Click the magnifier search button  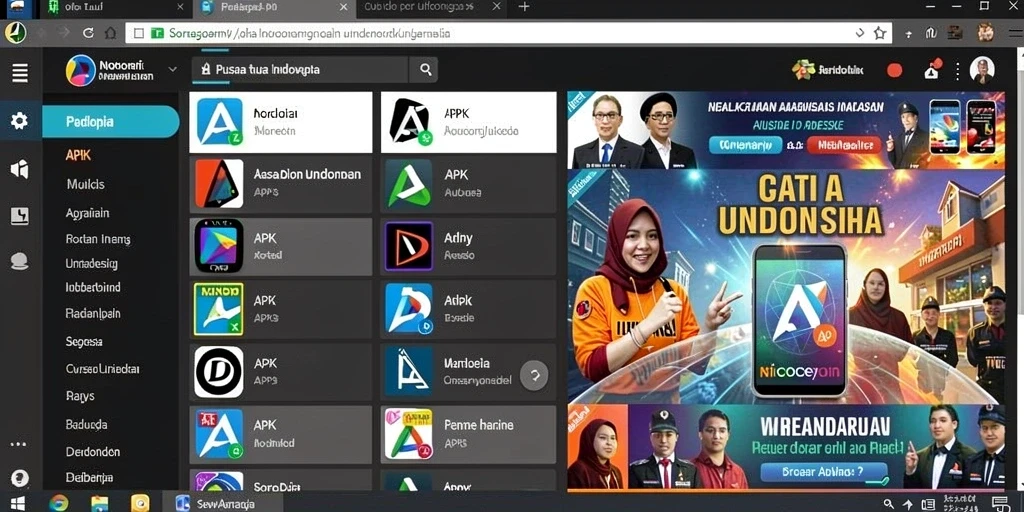click(x=425, y=69)
